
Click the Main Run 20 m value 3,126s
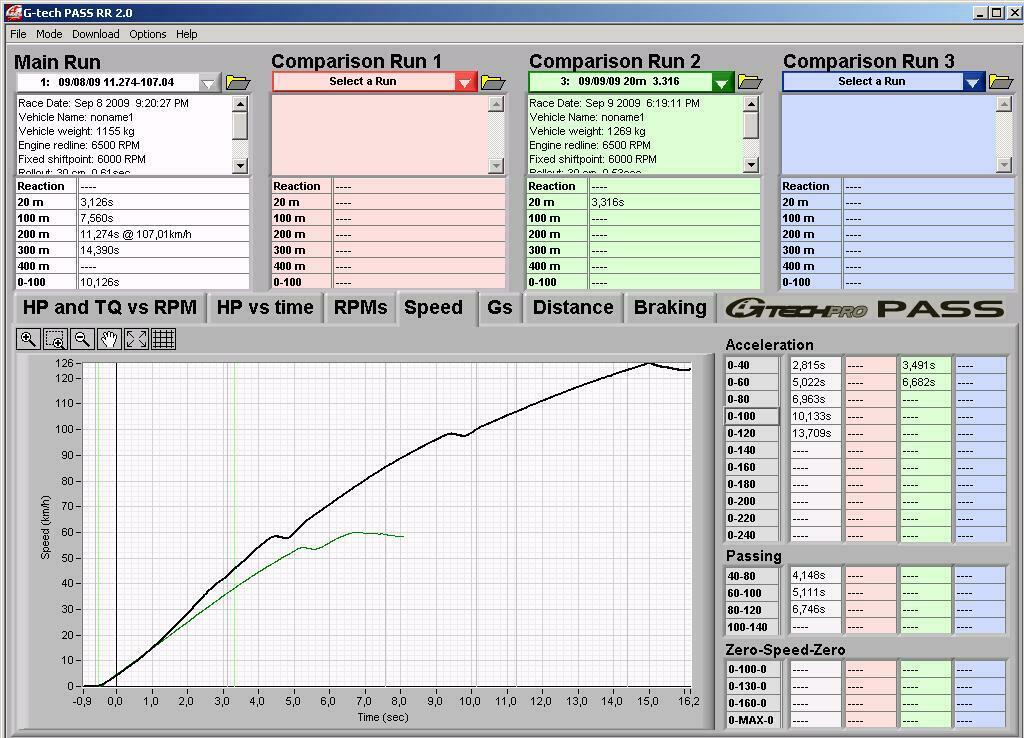point(163,202)
